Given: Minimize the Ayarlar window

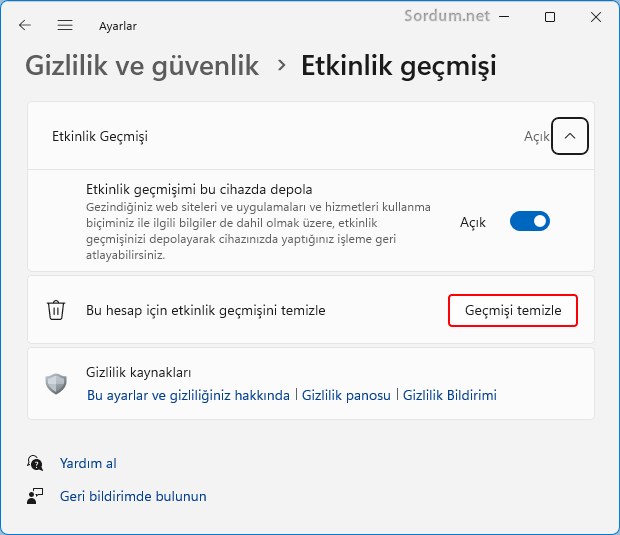Looking at the screenshot, I should point(504,17).
